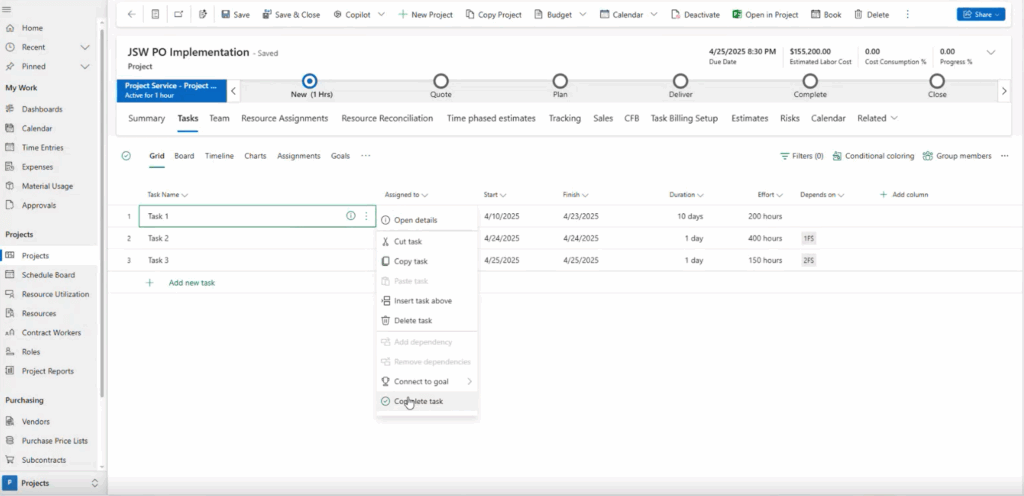
Task: Click the Book command
Action: (826, 14)
